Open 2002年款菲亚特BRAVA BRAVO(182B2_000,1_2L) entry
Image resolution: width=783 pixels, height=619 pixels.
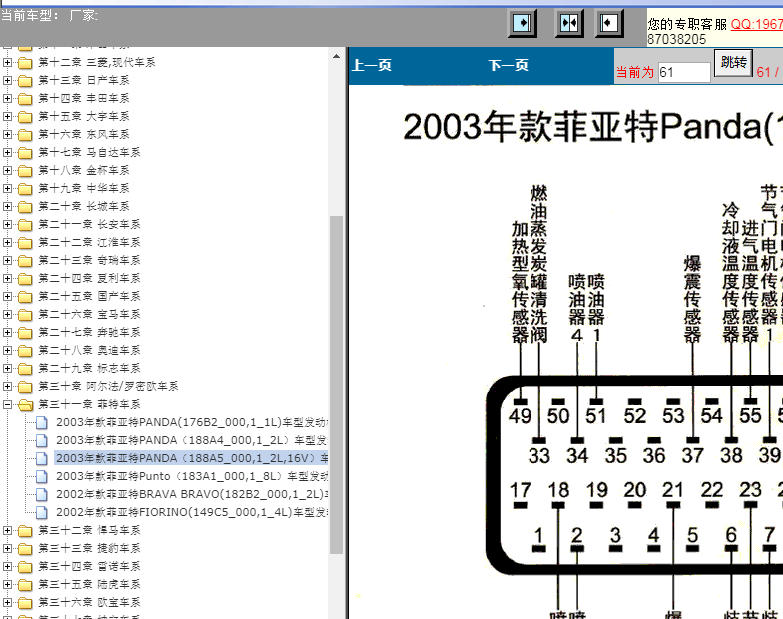[192, 494]
